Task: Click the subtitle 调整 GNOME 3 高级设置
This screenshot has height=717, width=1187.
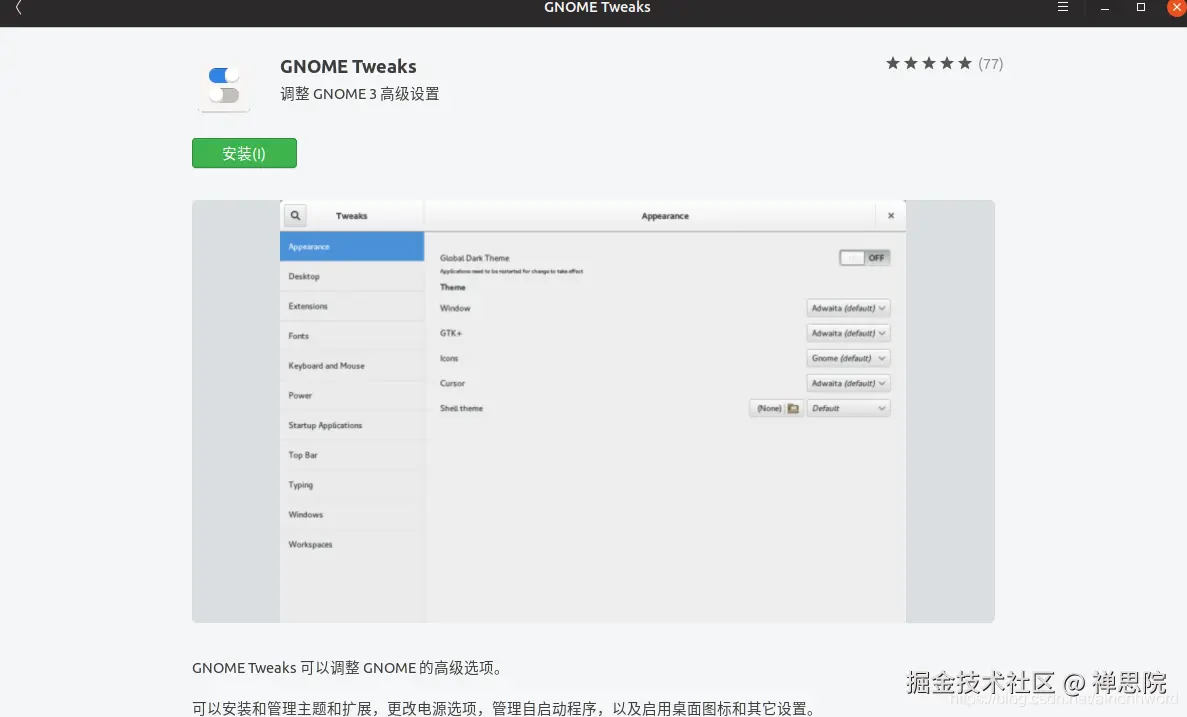Action: point(360,94)
